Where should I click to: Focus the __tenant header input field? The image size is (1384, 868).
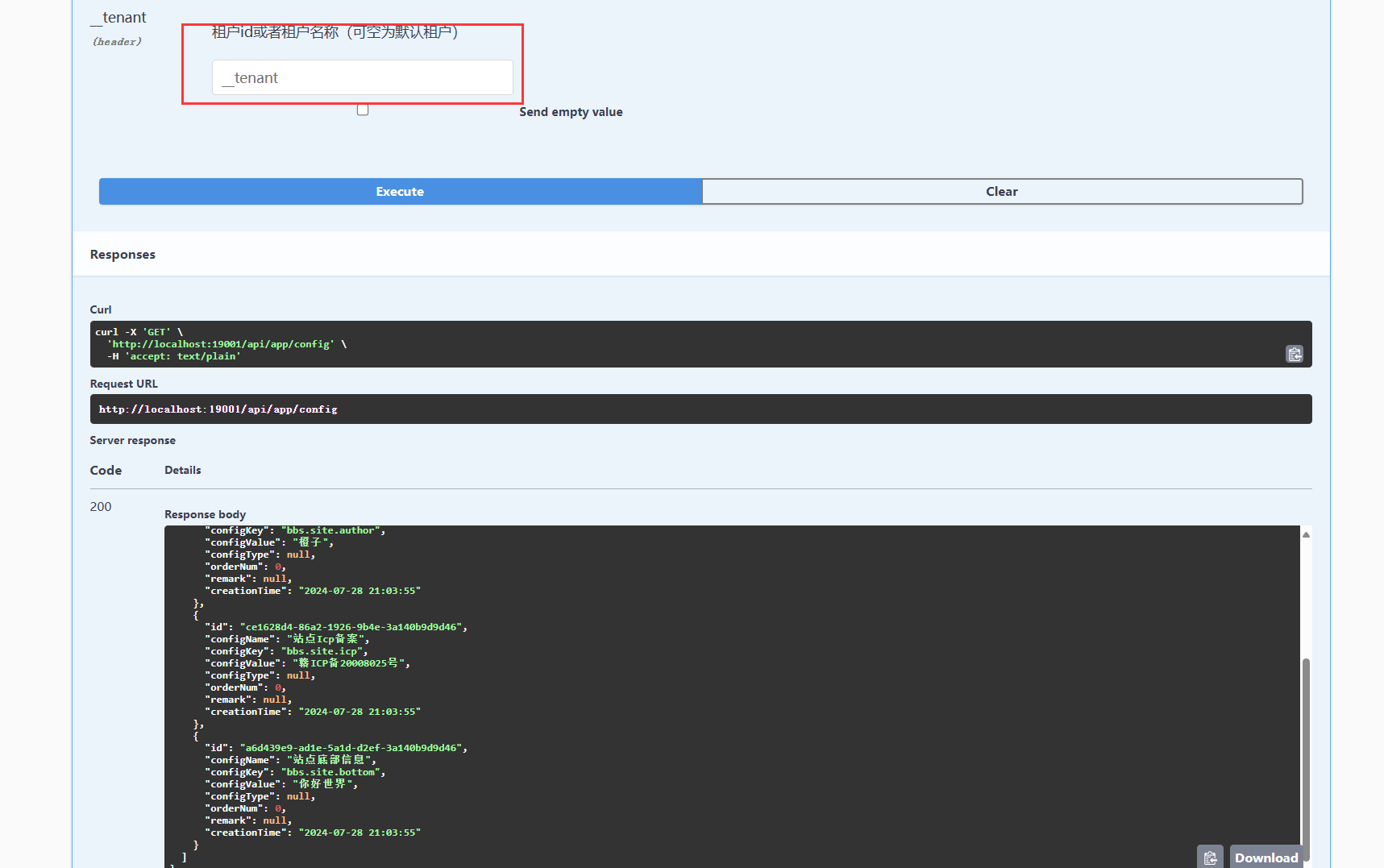point(362,78)
